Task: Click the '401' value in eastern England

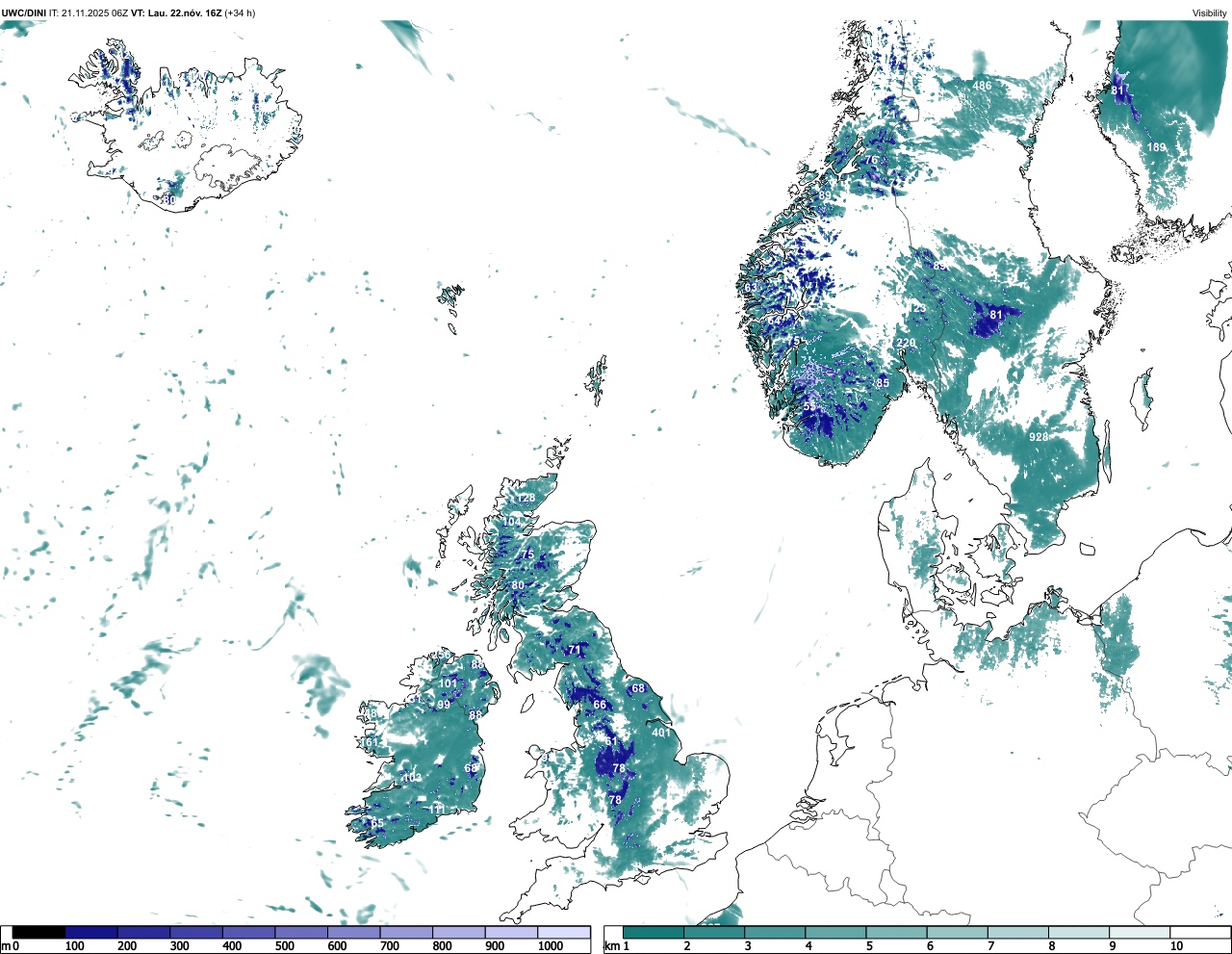Action: pos(661,733)
